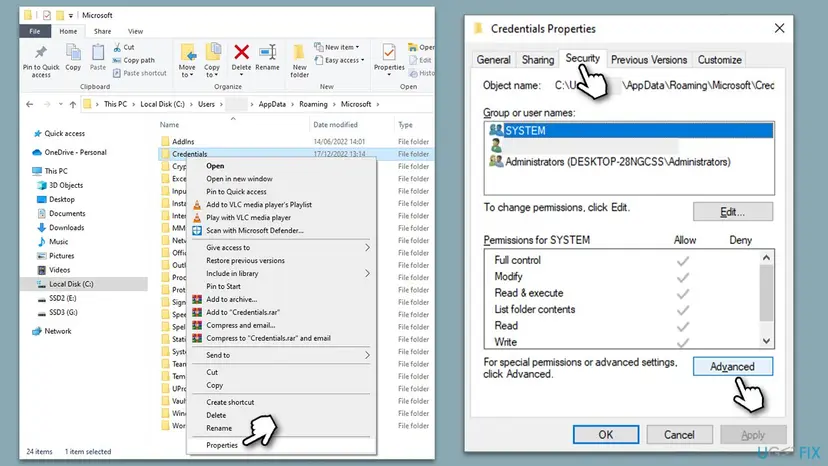Switch to General tab in Properties

tap(493, 60)
